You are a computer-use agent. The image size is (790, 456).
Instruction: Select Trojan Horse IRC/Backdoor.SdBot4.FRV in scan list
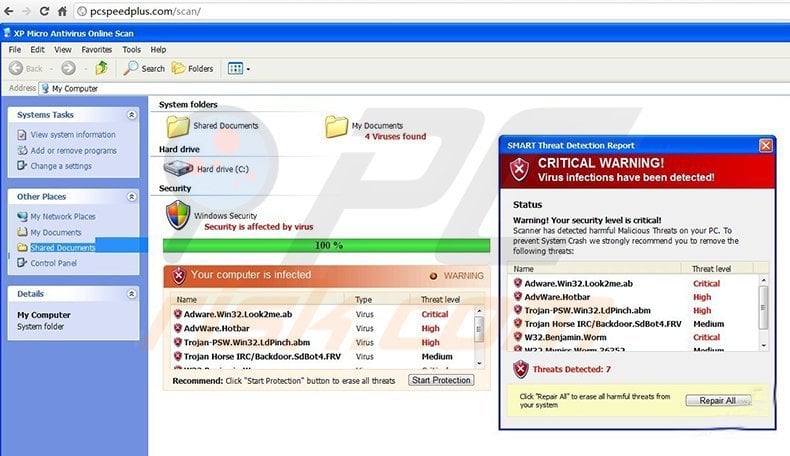(x=321, y=356)
